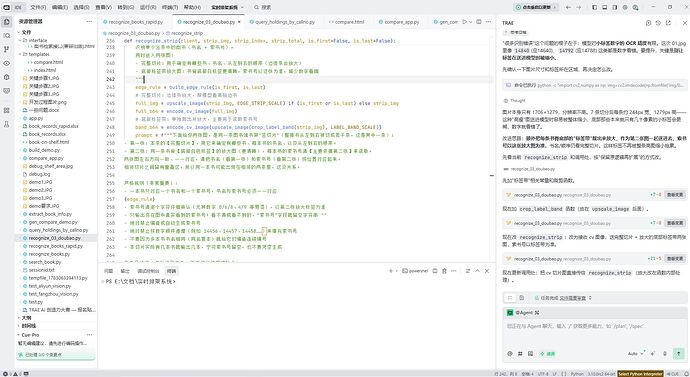Open the File(F) menu

coord(38,7)
